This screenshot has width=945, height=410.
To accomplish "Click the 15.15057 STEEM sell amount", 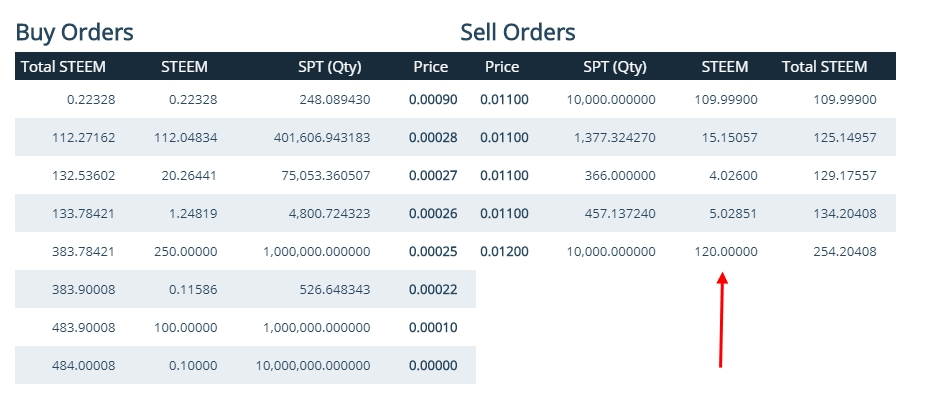I will (728, 138).
